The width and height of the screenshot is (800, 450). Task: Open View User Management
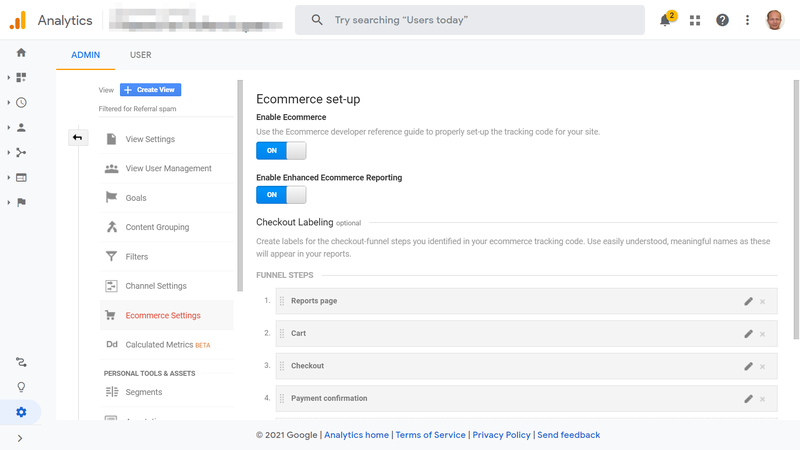(166, 168)
